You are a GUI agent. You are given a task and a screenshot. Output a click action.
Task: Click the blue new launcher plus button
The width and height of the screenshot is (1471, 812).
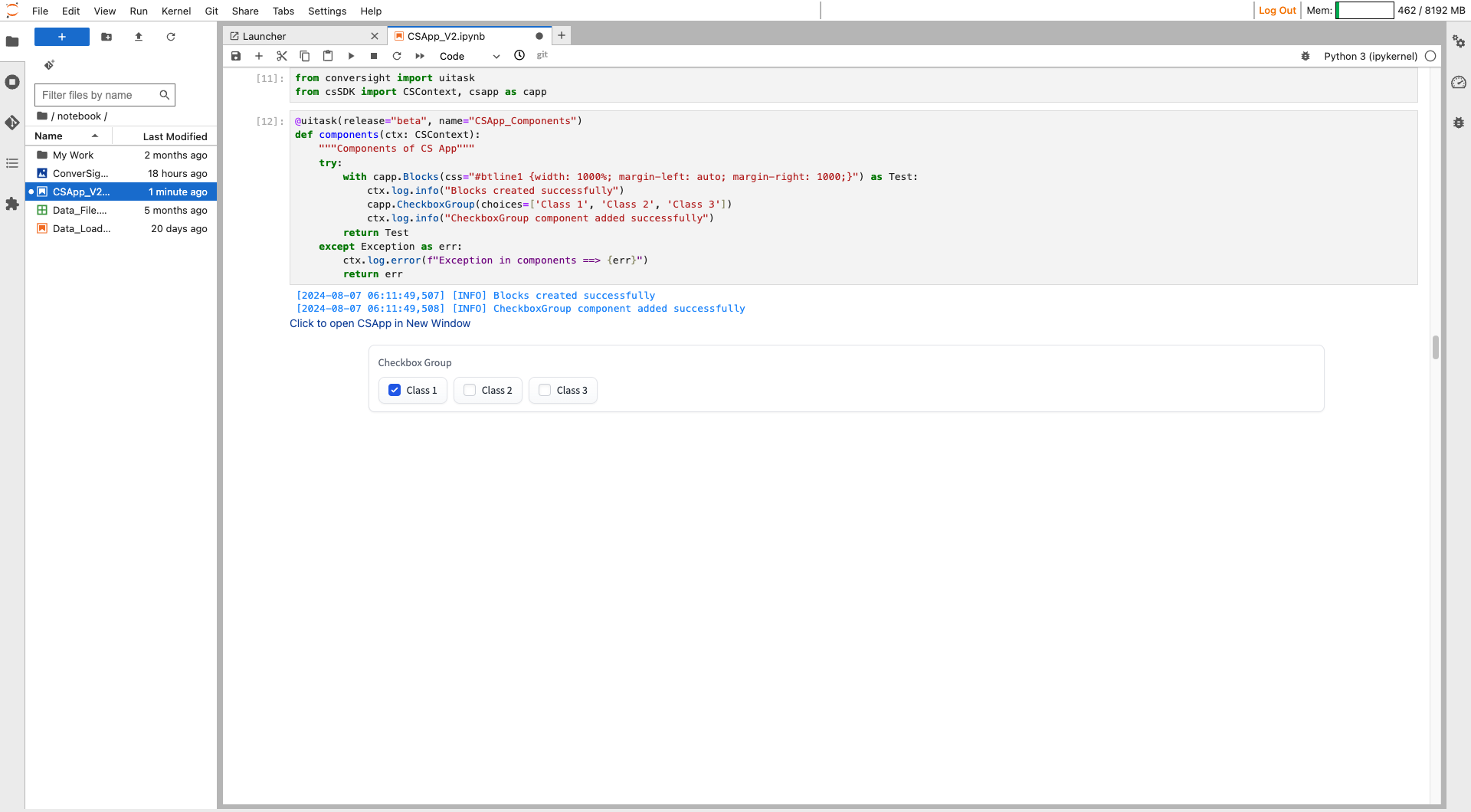click(x=62, y=37)
